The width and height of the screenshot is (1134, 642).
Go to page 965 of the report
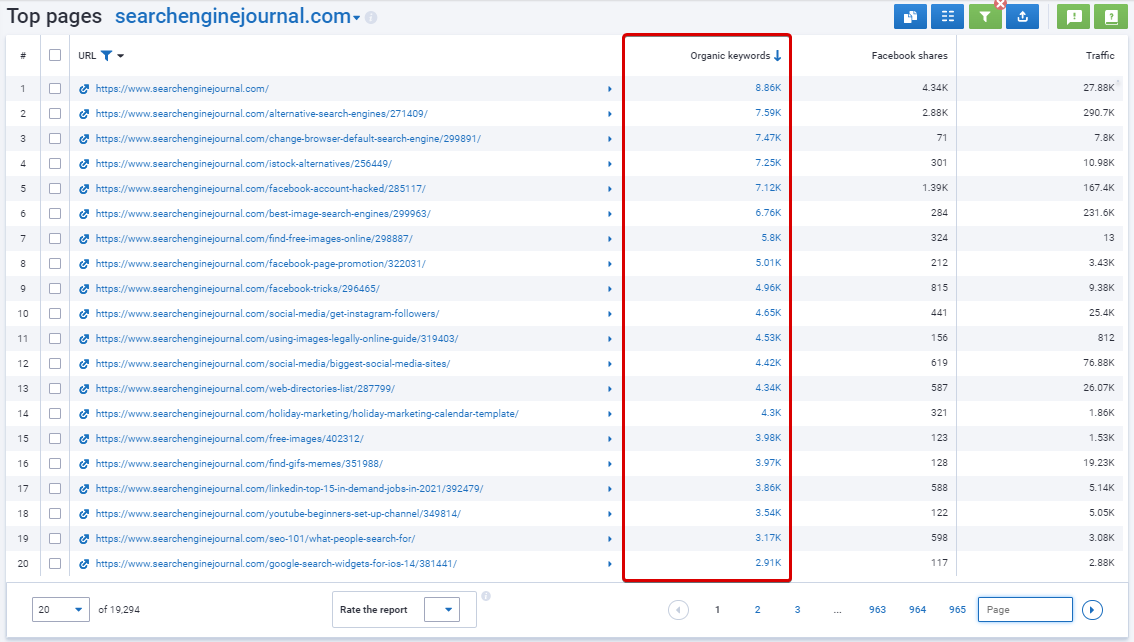(956, 609)
